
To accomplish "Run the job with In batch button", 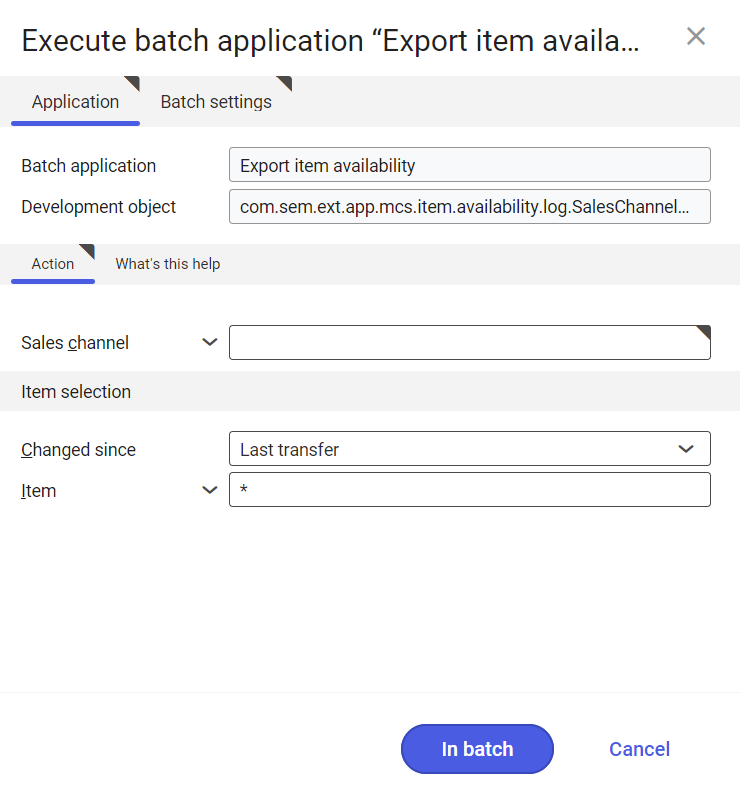I will click(x=477, y=749).
